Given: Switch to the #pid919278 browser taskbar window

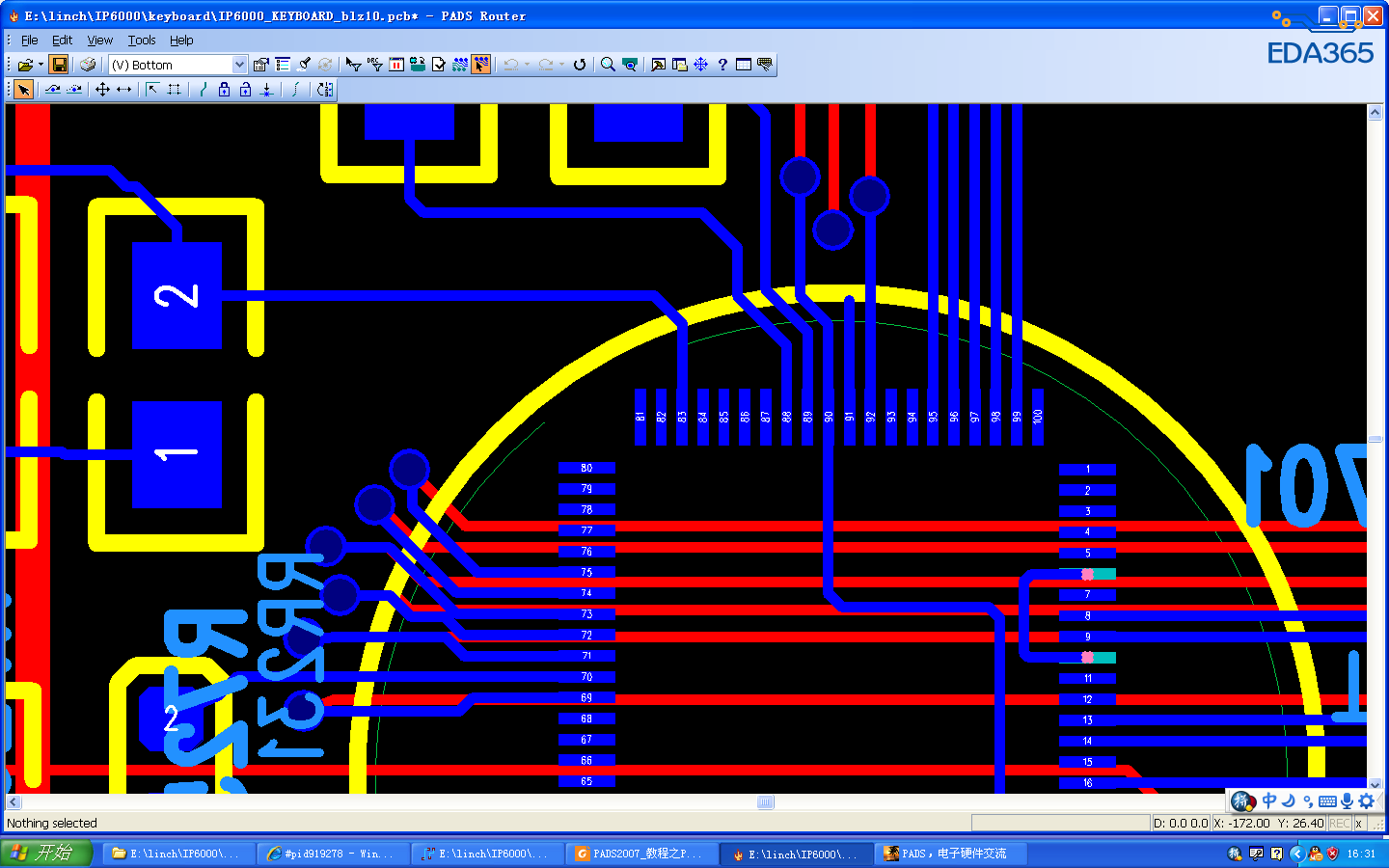Looking at the screenshot, I should (334, 854).
